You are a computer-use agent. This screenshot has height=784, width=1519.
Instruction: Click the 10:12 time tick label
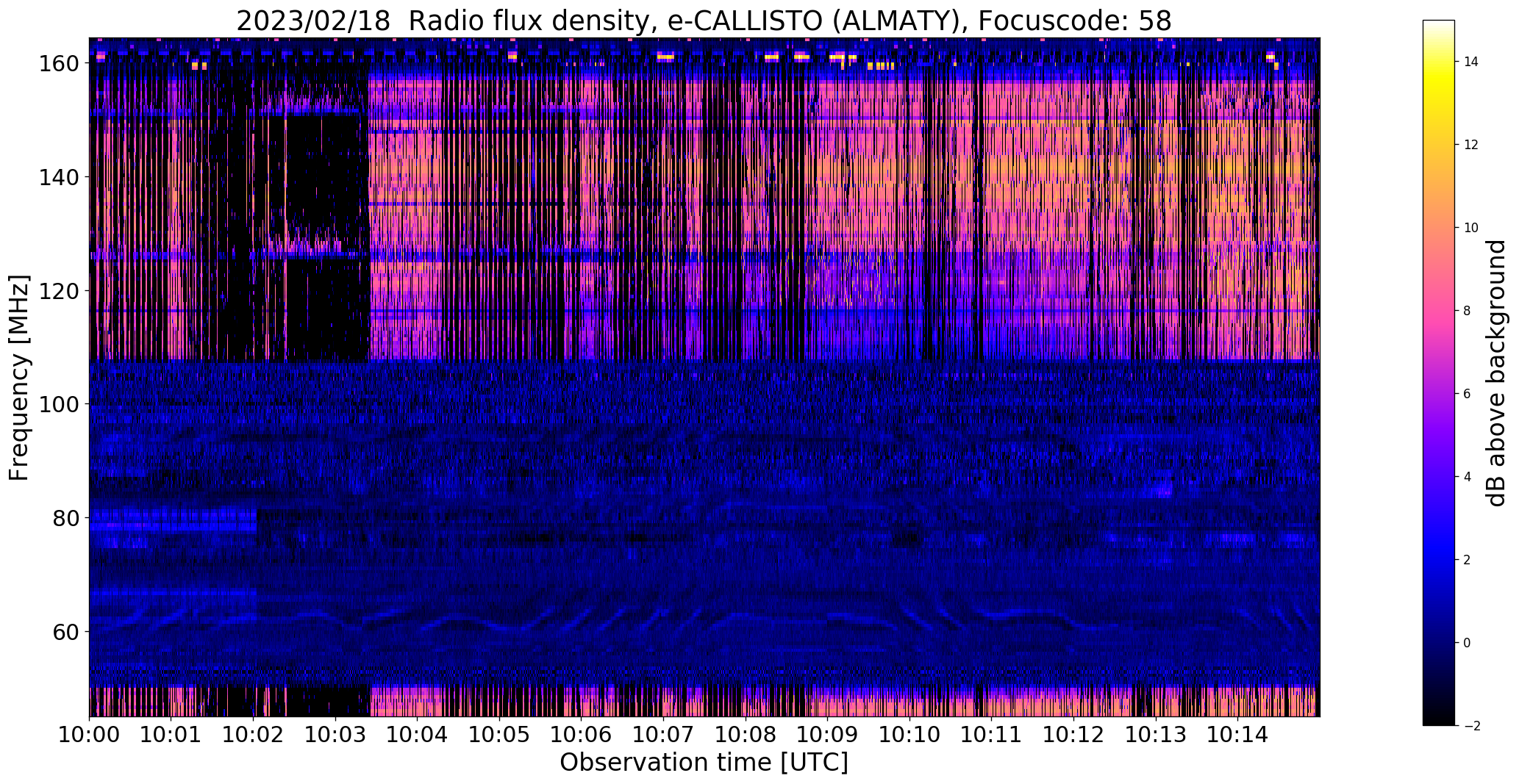tap(1073, 734)
